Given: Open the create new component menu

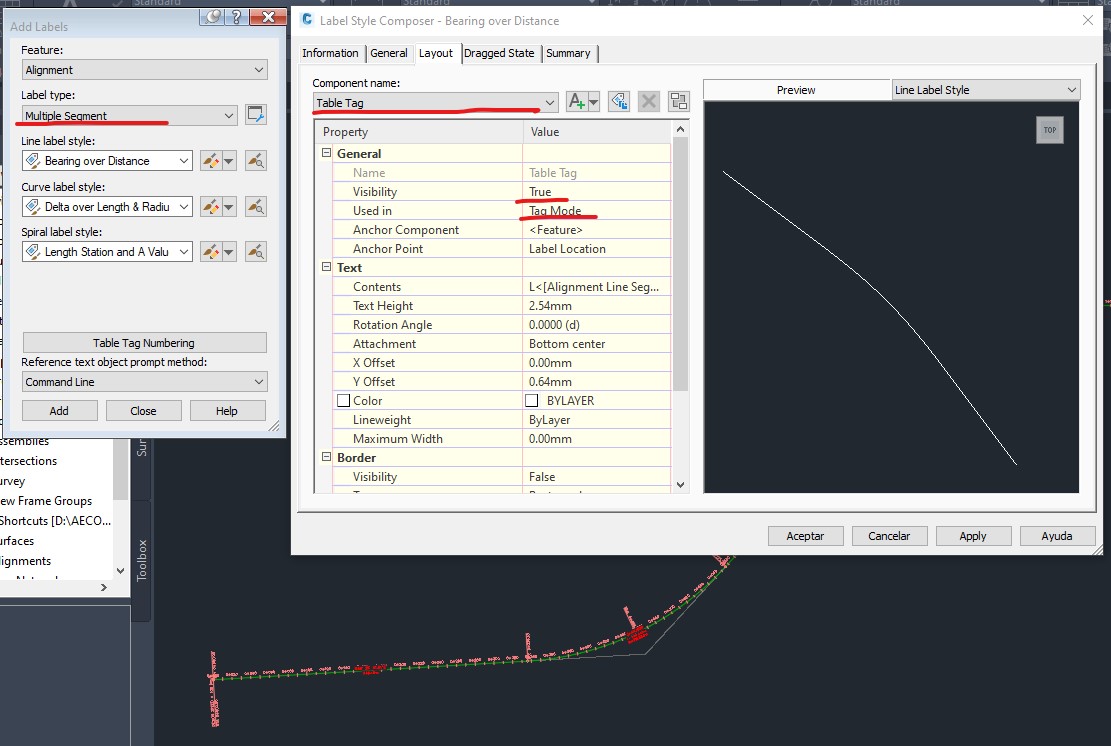Looking at the screenshot, I should [591, 101].
